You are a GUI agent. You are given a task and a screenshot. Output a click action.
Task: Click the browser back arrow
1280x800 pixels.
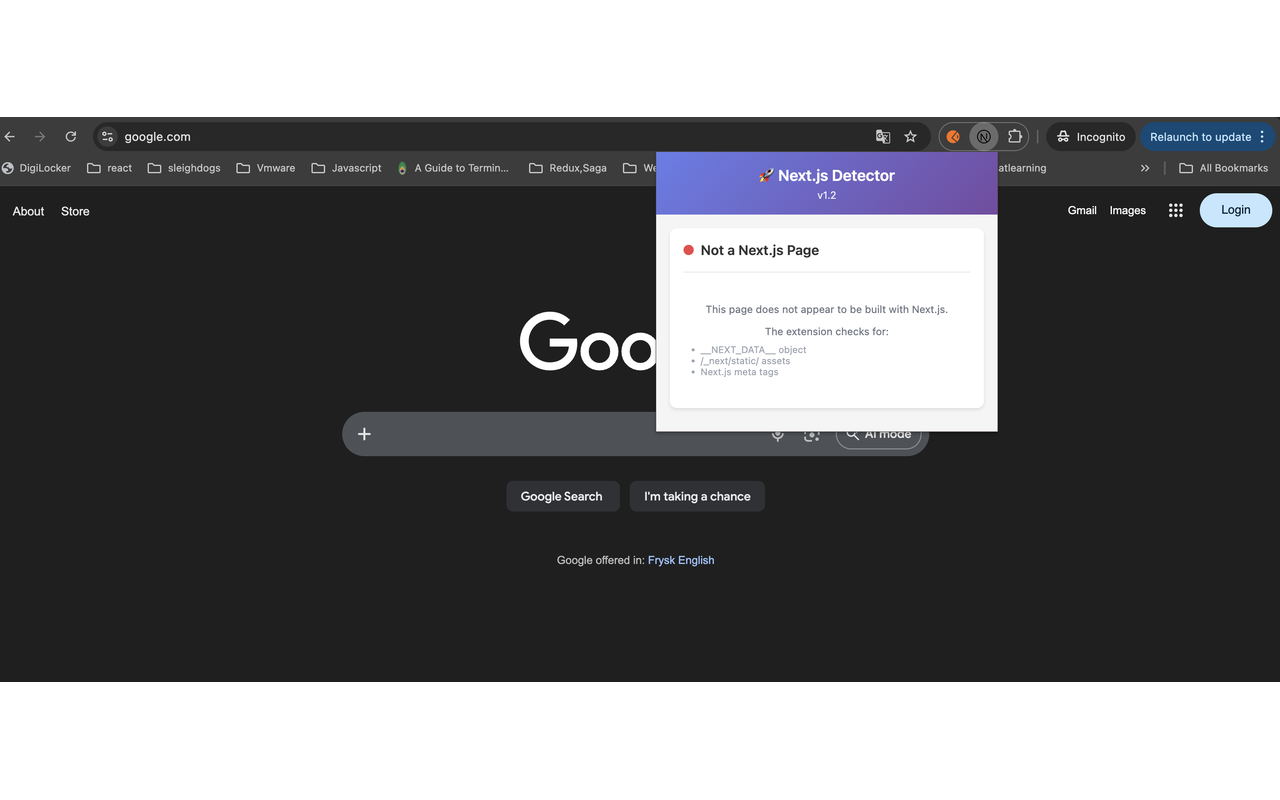coord(10,137)
